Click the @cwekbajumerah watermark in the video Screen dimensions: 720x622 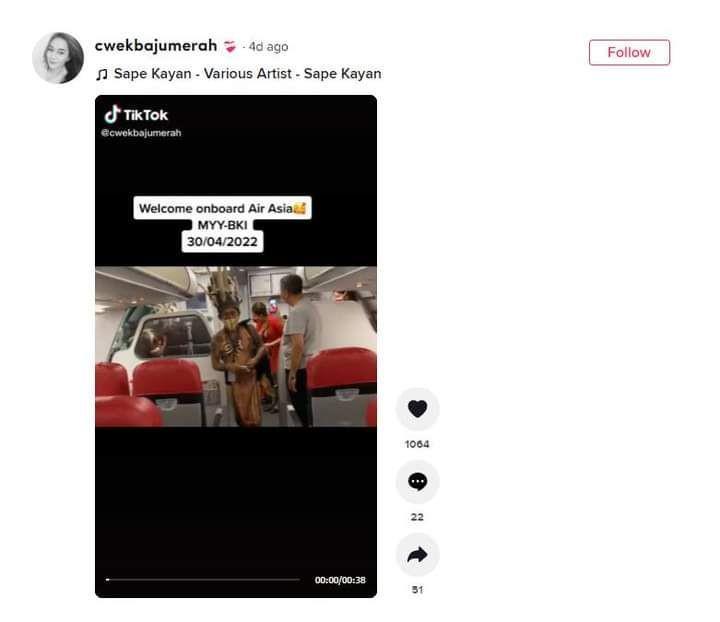point(141,133)
